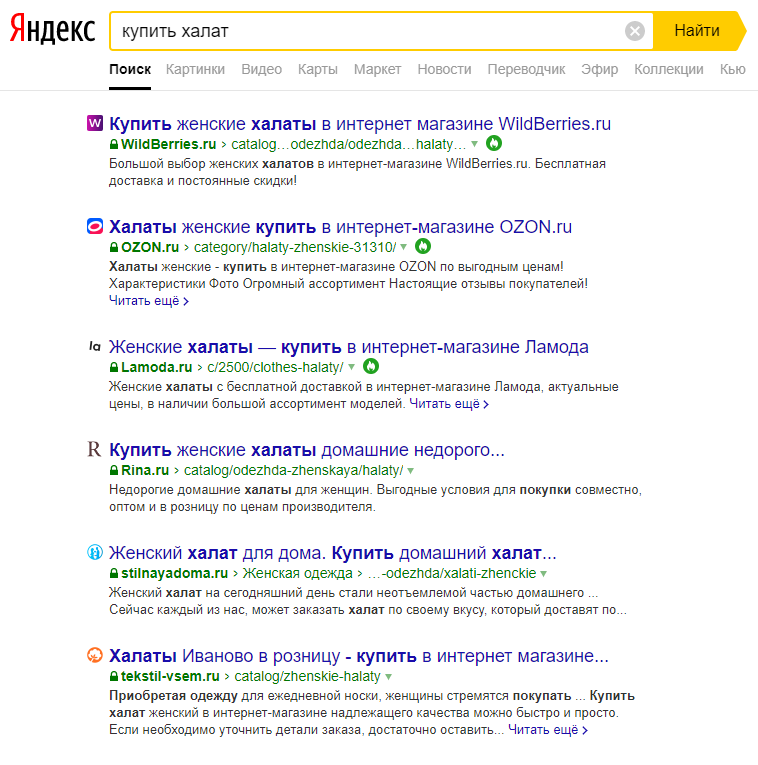Viewport: 758px width, 765px height.
Task: Open 'Женские халаты — купить' Ламода result title
Action: 349,347
